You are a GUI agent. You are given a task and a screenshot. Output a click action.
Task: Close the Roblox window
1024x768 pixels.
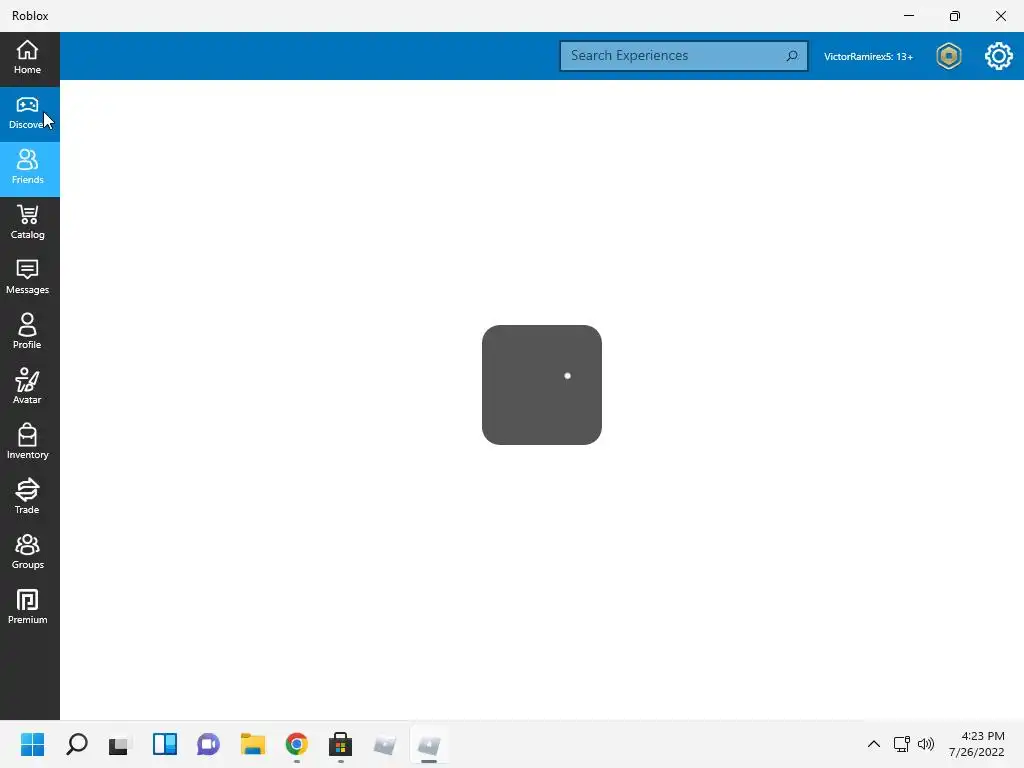1000,16
